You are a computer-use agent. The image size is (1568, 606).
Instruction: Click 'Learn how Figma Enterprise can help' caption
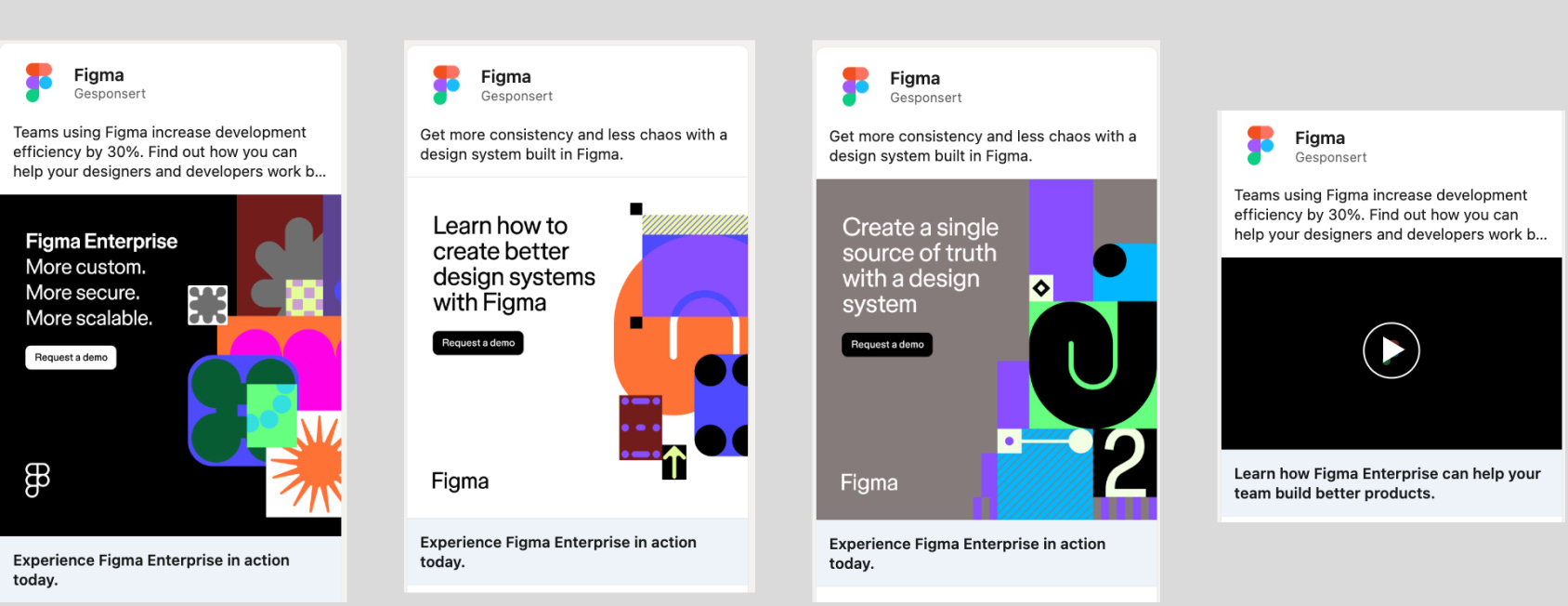[x=1387, y=483]
